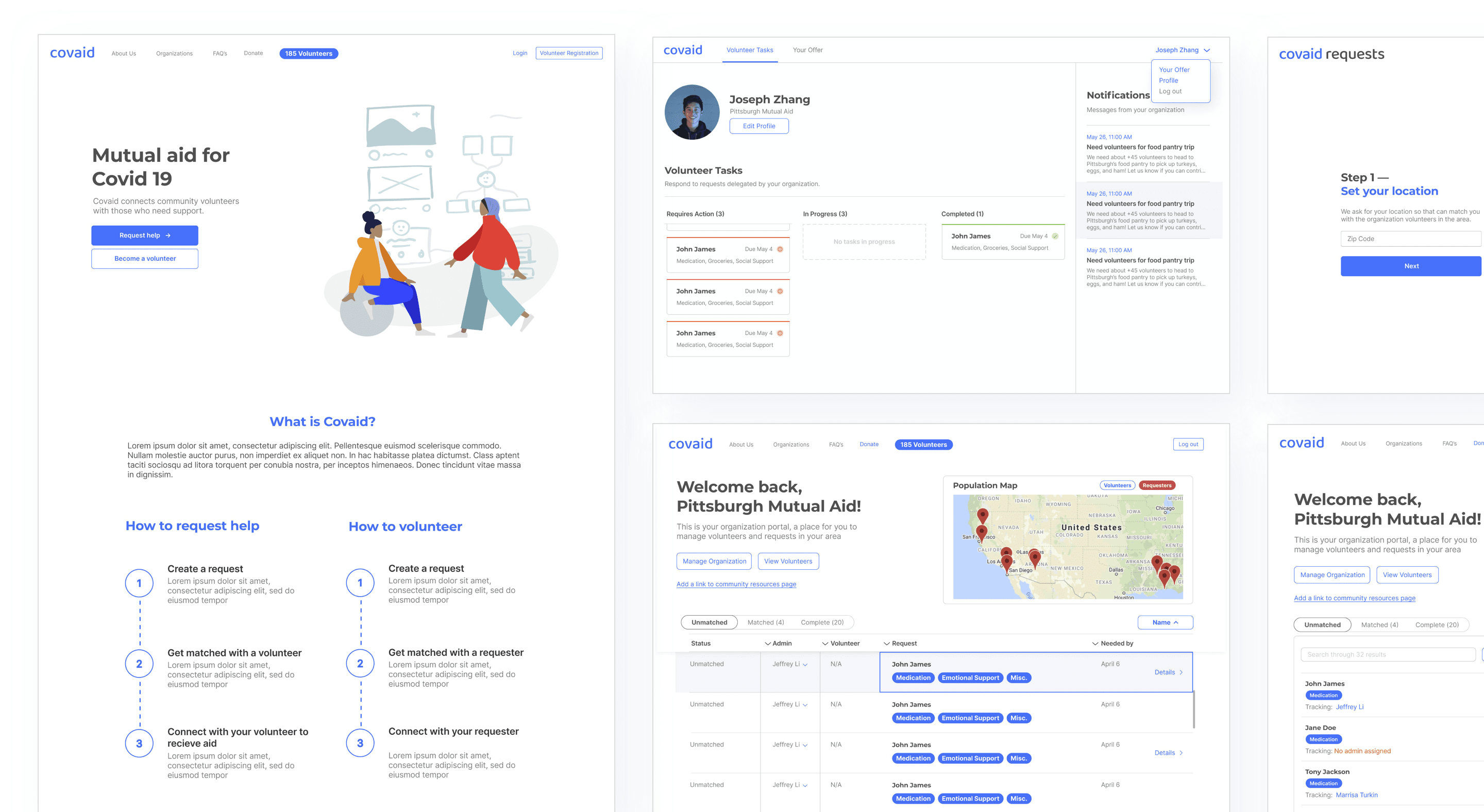
Task: Click the red map pin near Las Vegas
Action: click(1035, 557)
